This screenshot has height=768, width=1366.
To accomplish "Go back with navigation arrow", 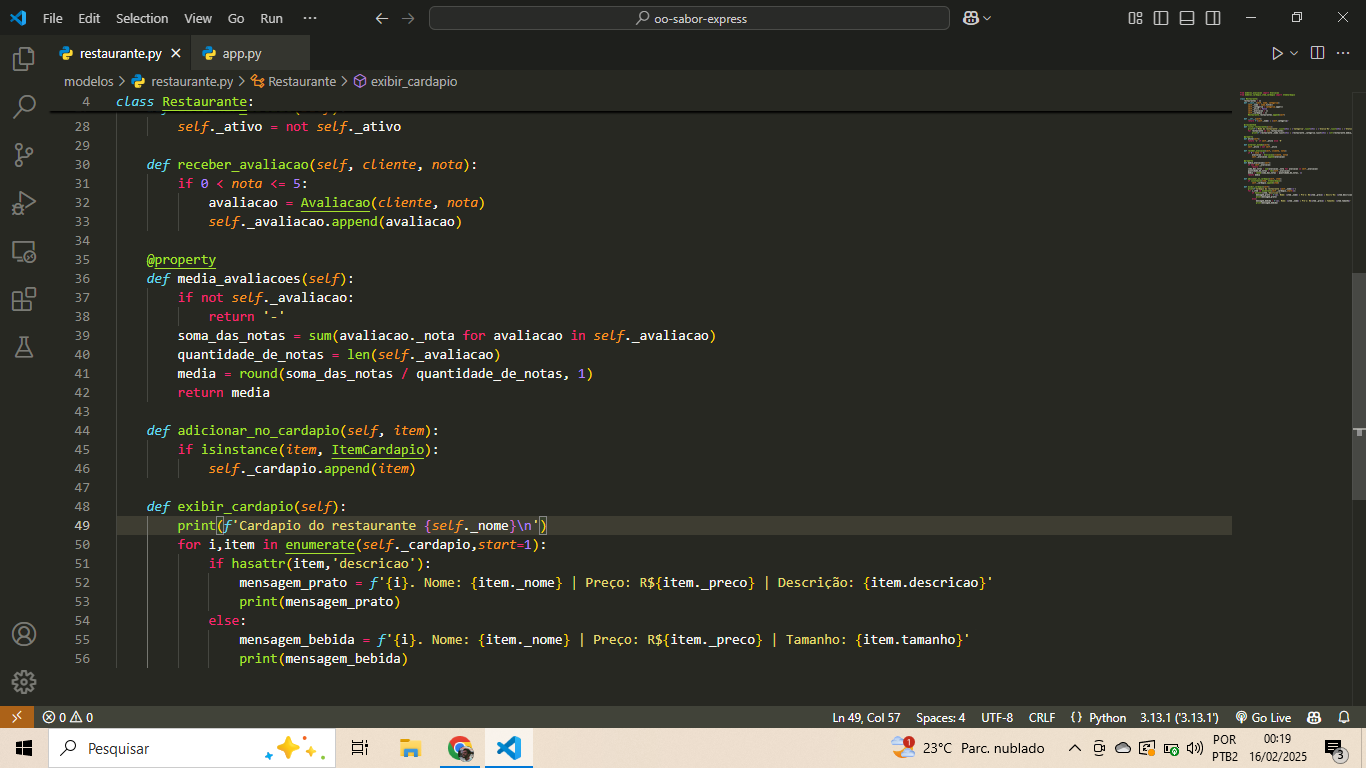I will (x=381, y=18).
